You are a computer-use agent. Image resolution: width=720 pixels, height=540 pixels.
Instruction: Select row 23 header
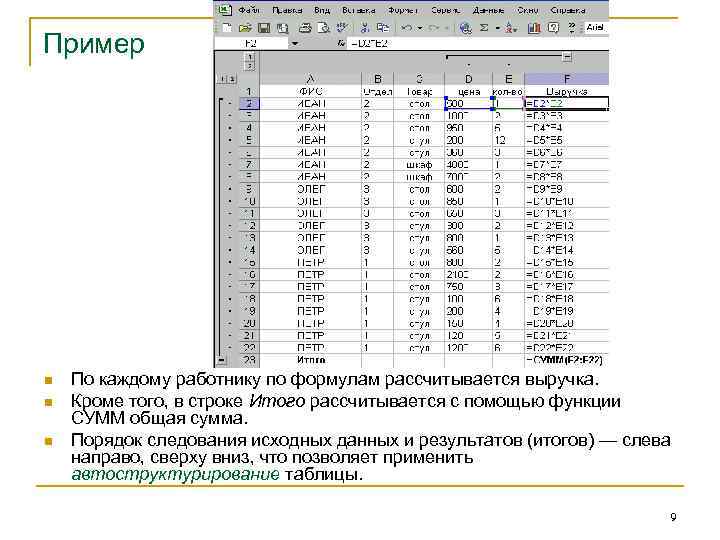click(249, 360)
